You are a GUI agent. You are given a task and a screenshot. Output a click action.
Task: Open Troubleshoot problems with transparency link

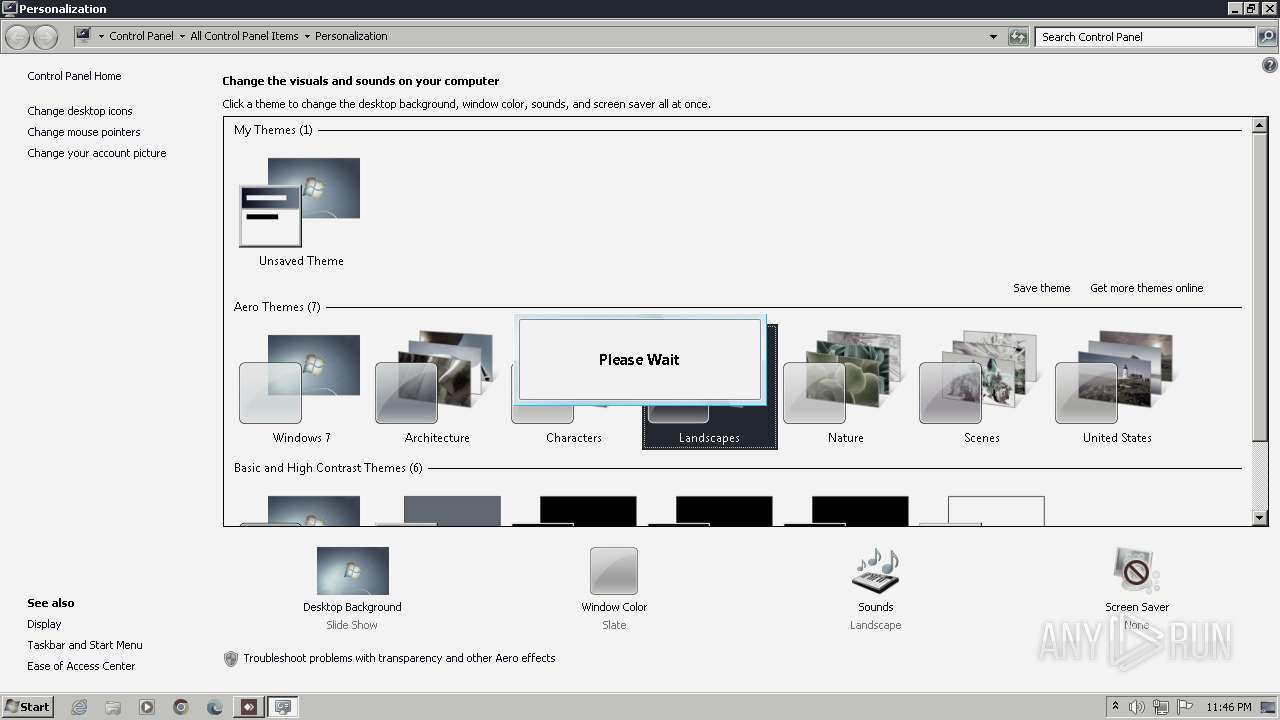point(399,658)
